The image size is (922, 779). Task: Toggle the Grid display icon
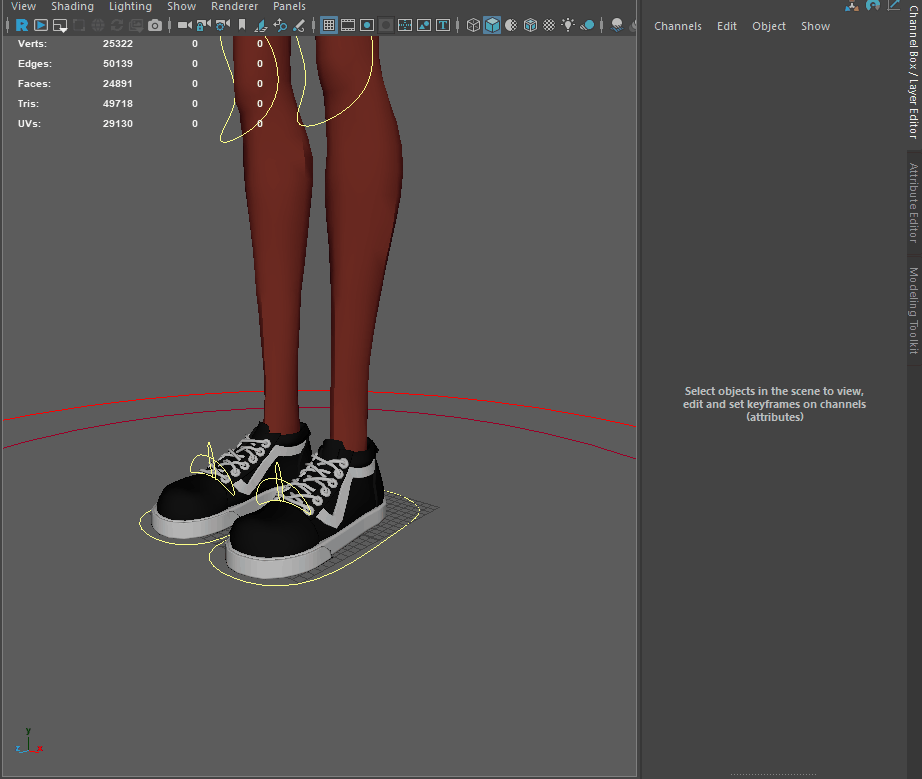point(328,25)
